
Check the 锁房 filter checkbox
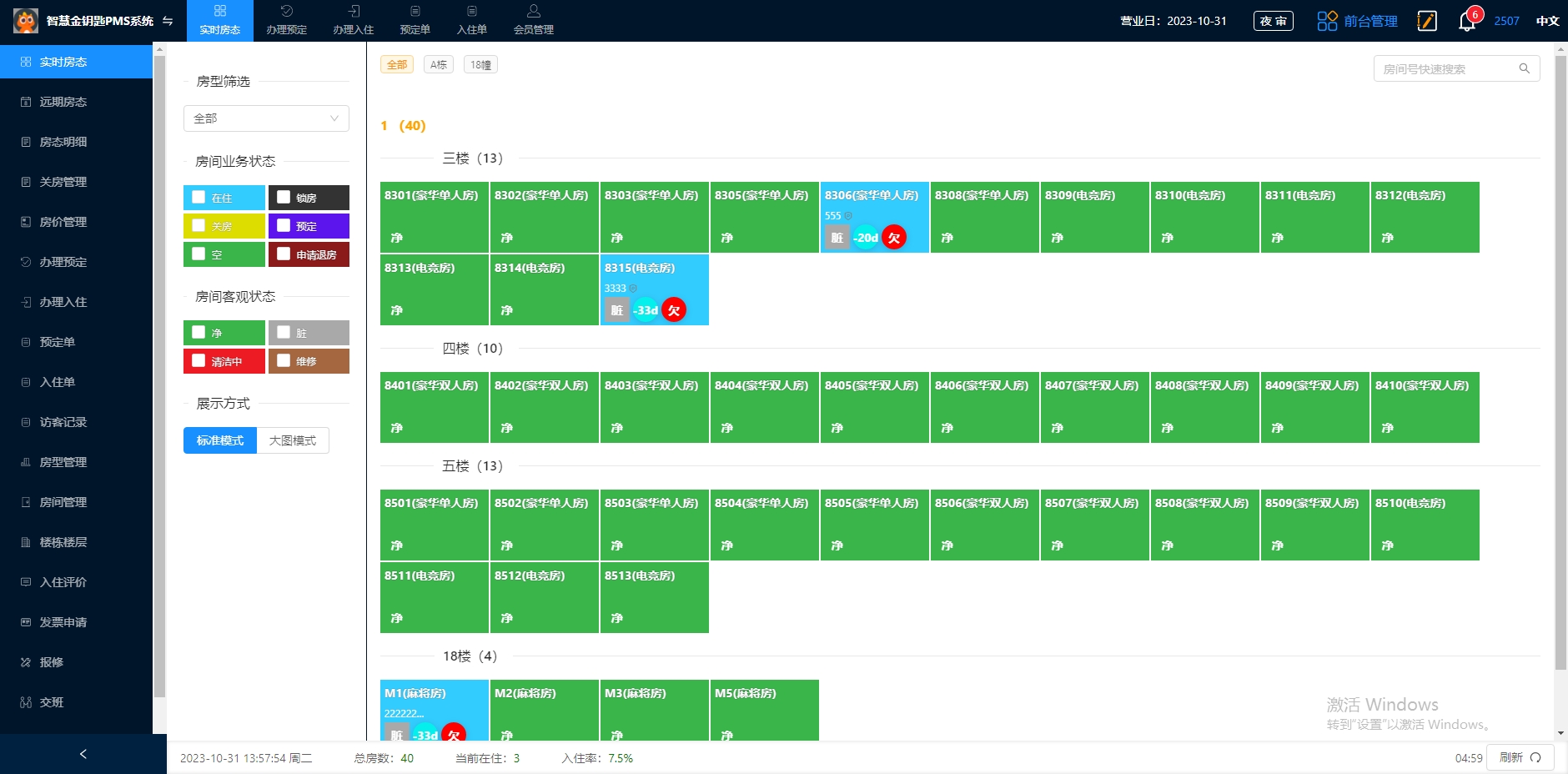click(284, 198)
